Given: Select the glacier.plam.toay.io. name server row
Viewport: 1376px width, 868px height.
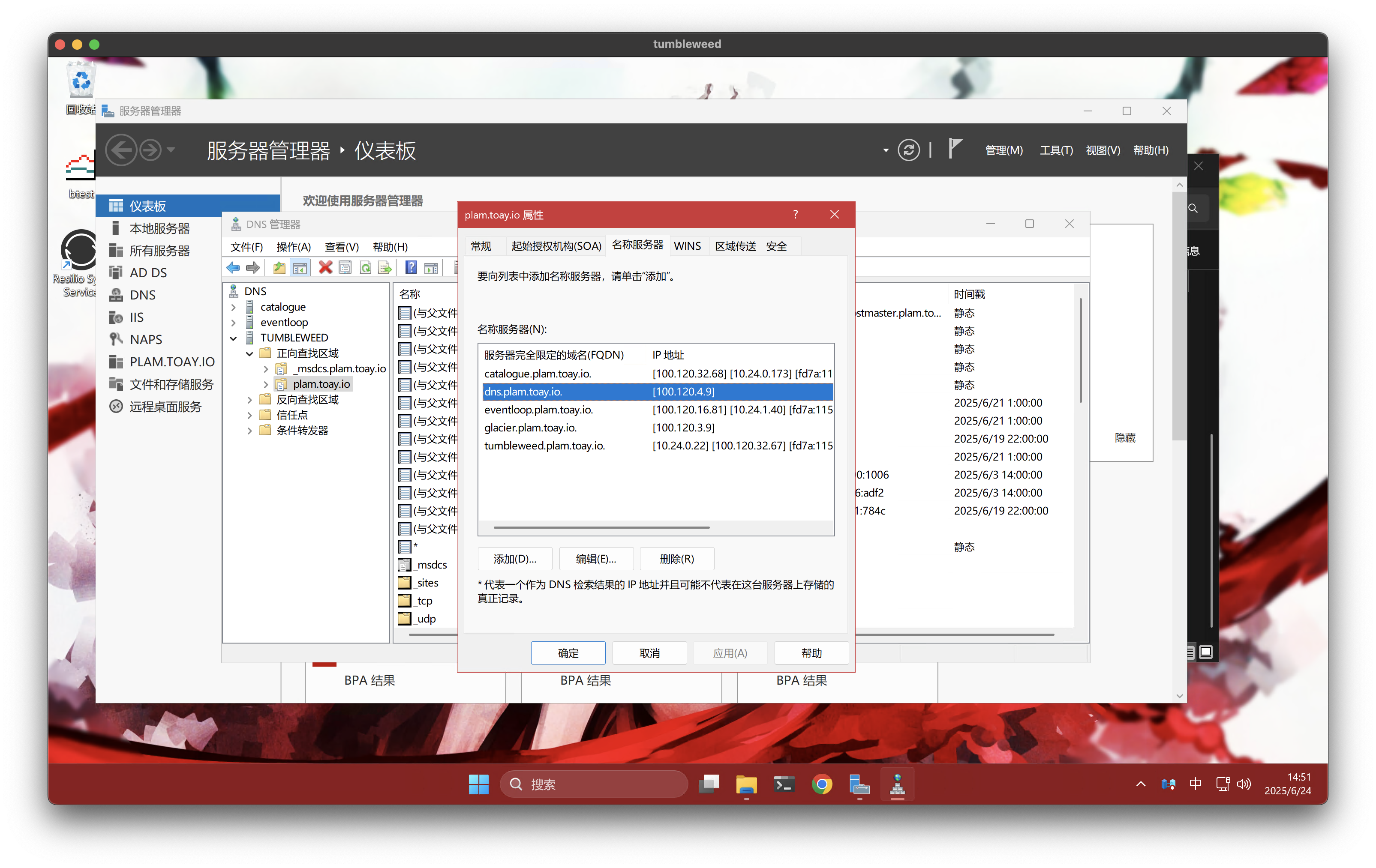Looking at the screenshot, I should pyautogui.click(x=530, y=428).
